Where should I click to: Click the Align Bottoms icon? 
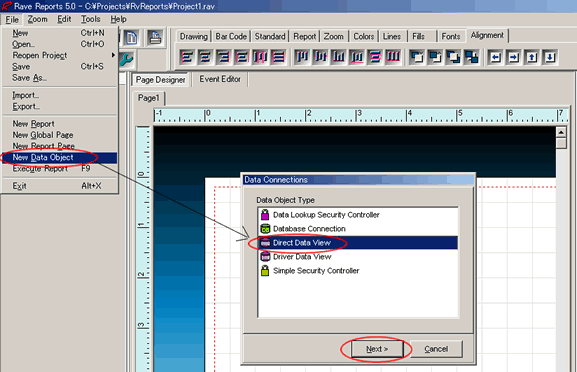339,57
